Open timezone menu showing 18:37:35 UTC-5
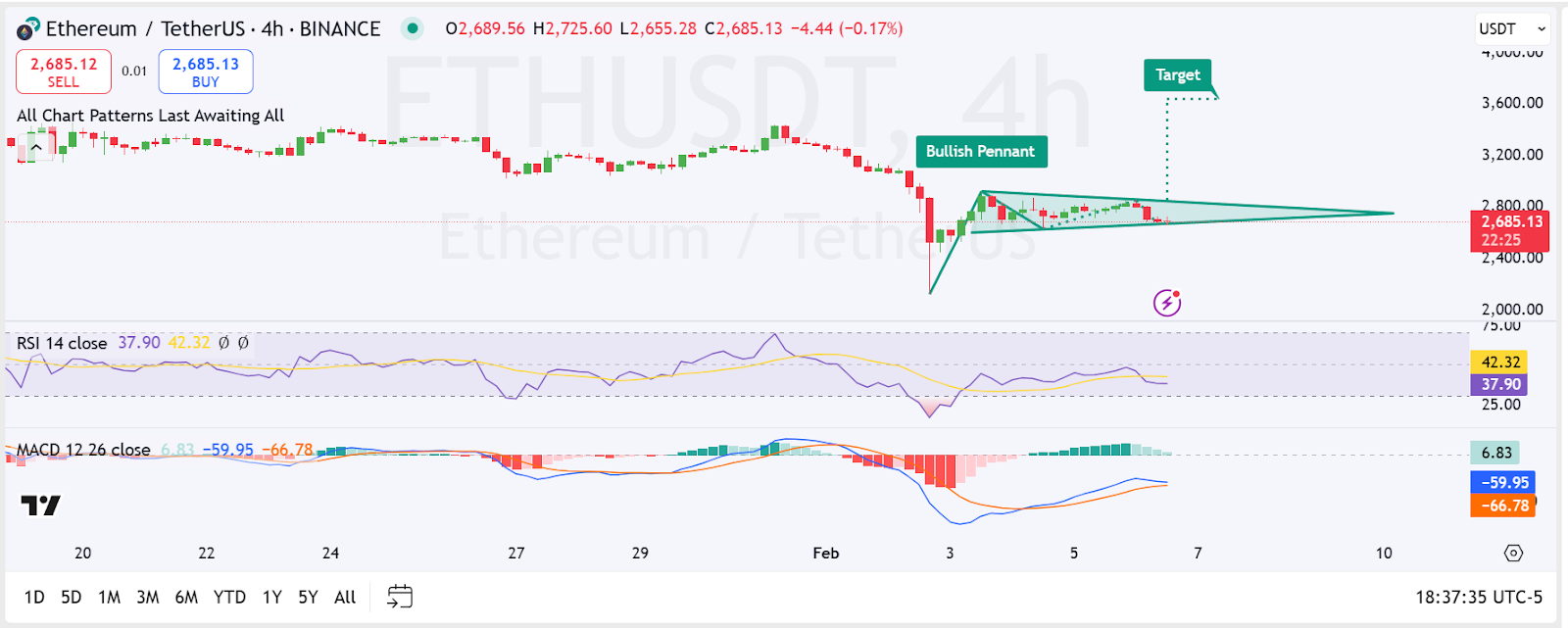 coord(1479,597)
